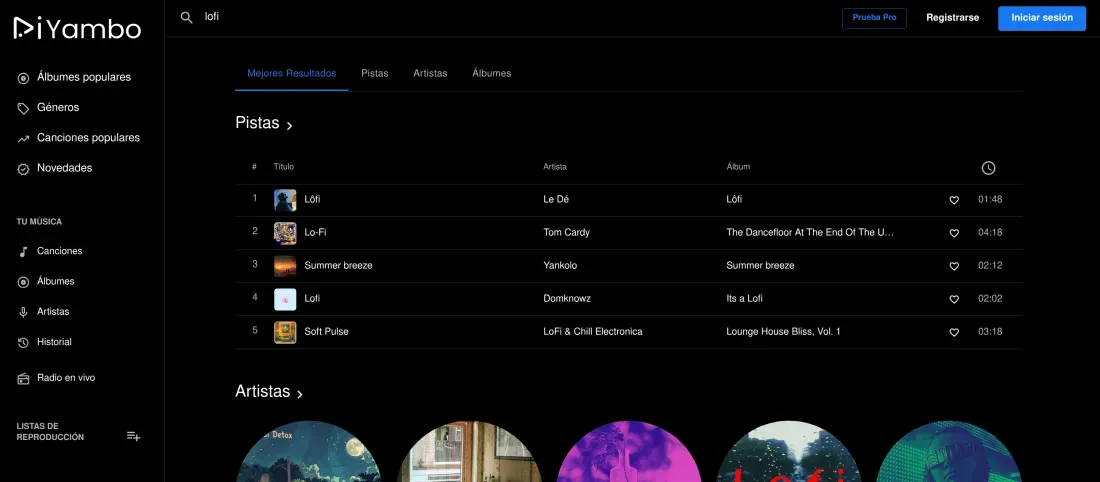Screen dimensions: 1100x482
Task: Open album Its a Lofi
Action: 744,298
